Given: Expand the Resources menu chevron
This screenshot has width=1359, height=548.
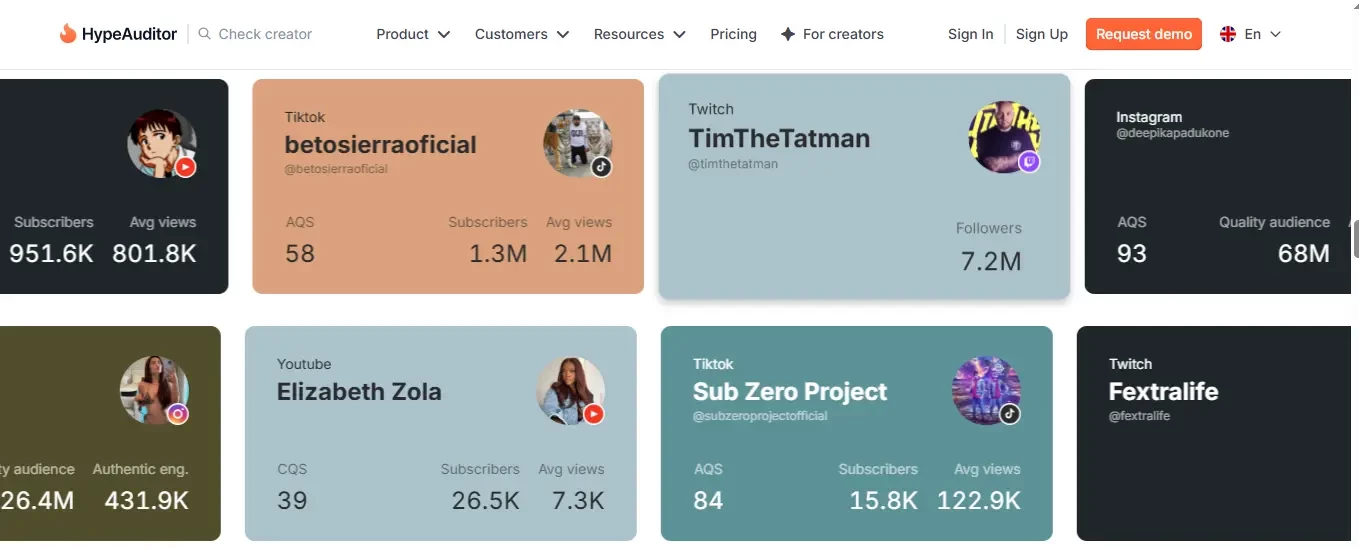Looking at the screenshot, I should coord(680,35).
